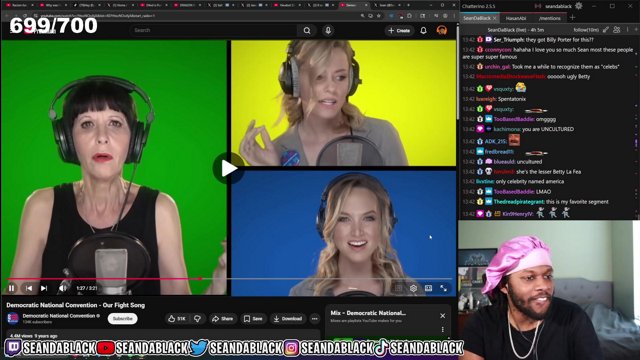Share the Our Fight Song video
640x360 pixels.
(x=222, y=319)
